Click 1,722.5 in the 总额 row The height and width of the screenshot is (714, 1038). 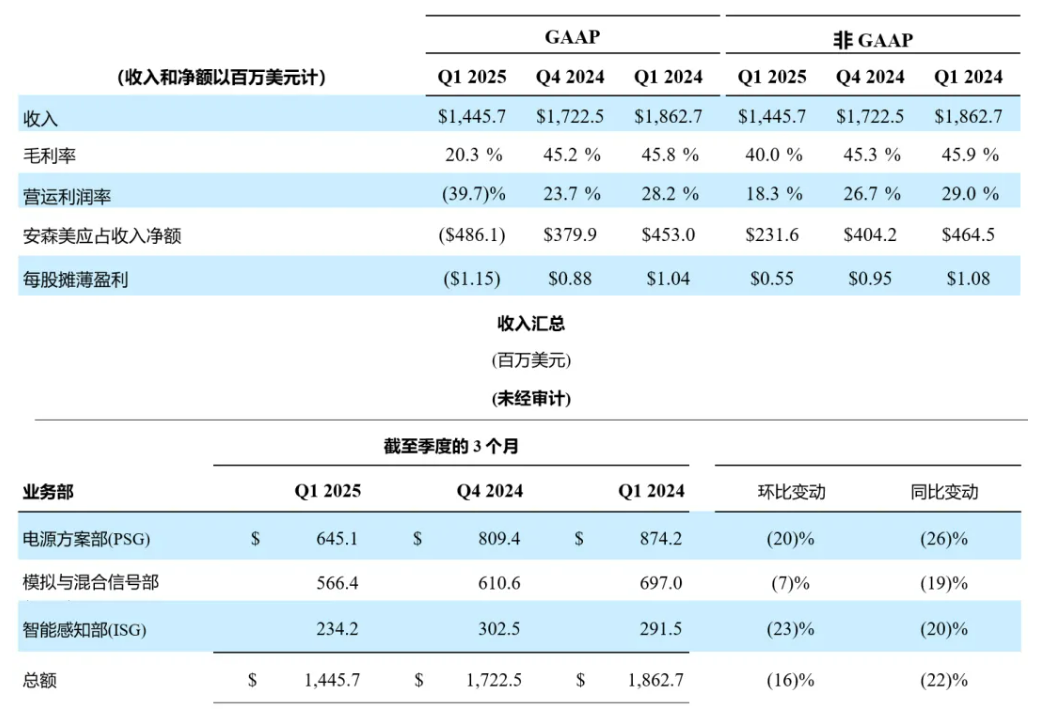pos(494,680)
